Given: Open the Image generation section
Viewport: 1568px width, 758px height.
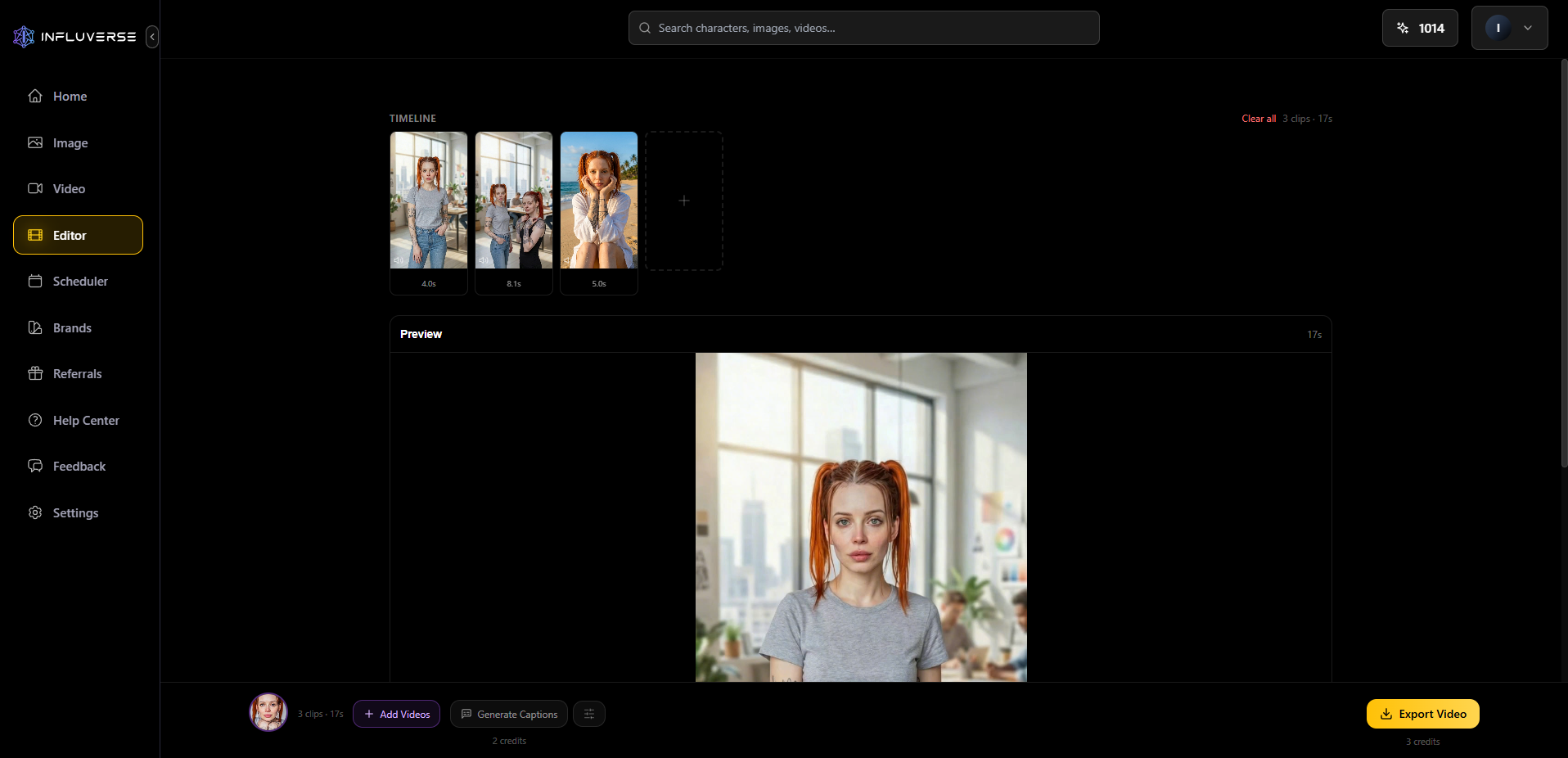Looking at the screenshot, I should point(70,142).
